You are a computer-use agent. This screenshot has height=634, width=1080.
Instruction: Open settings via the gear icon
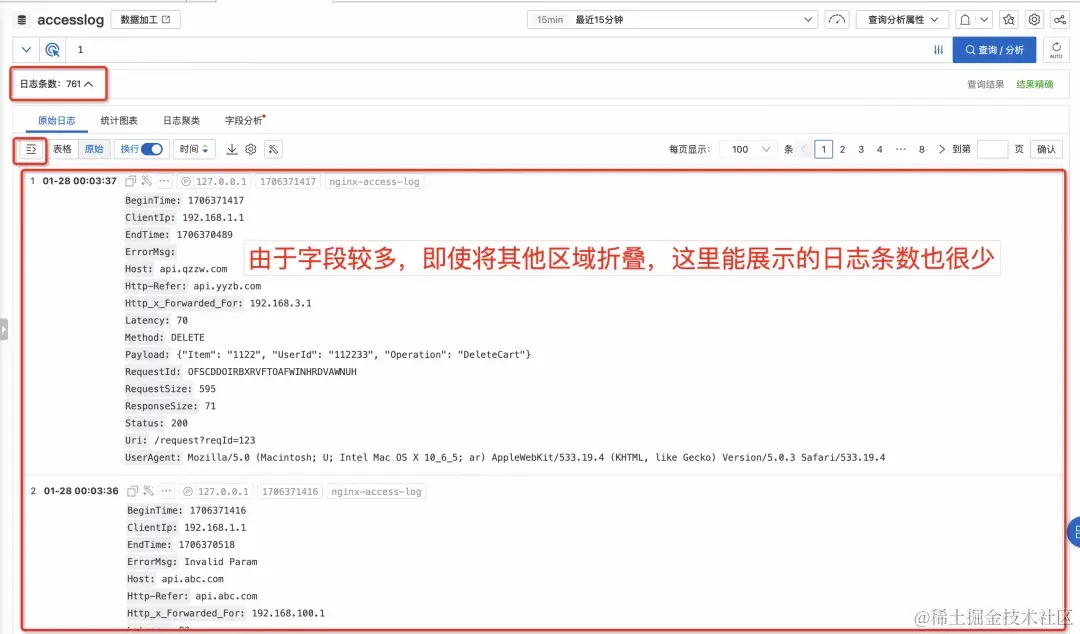pos(1034,19)
